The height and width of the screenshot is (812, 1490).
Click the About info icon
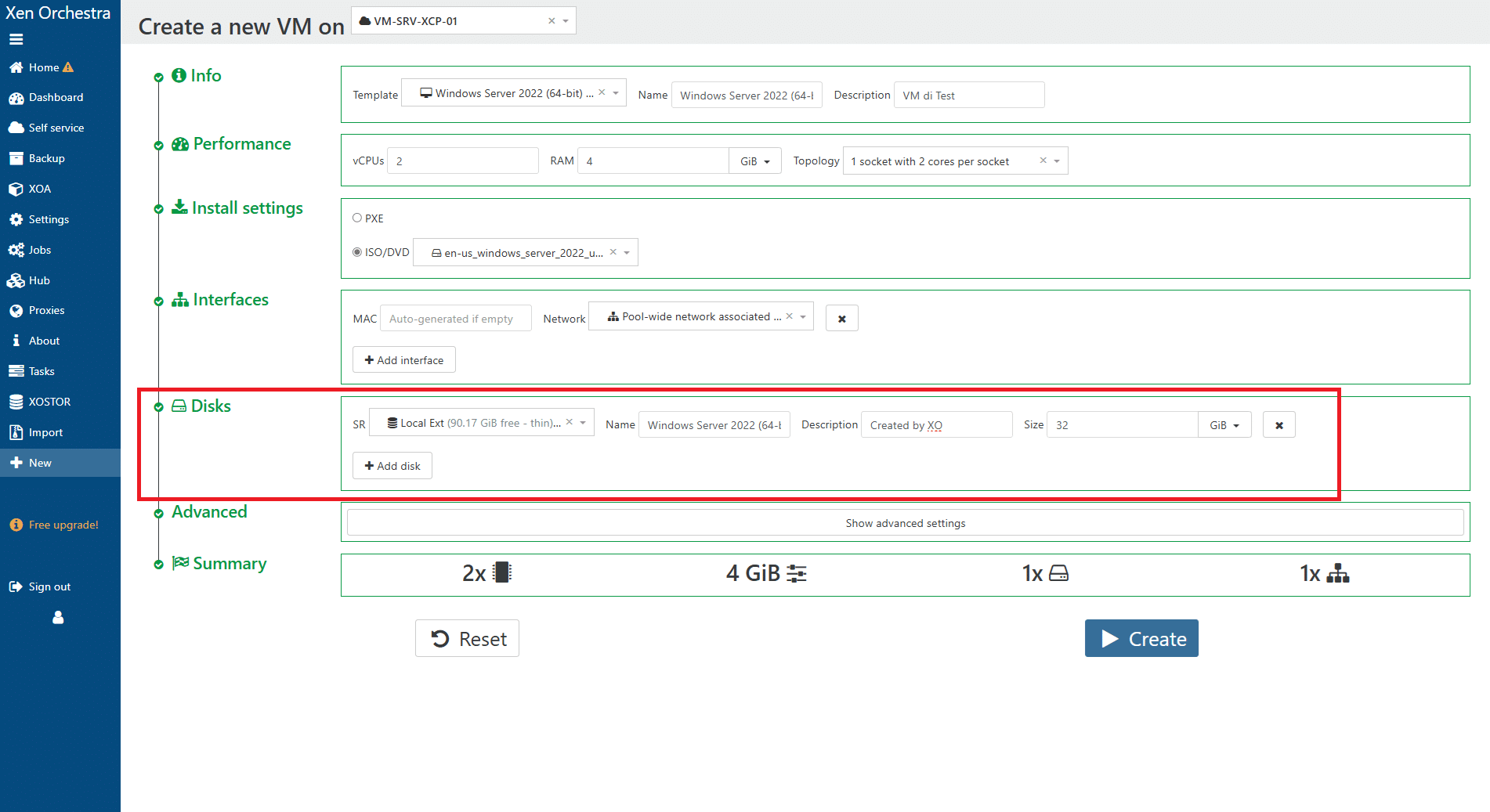click(16, 341)
